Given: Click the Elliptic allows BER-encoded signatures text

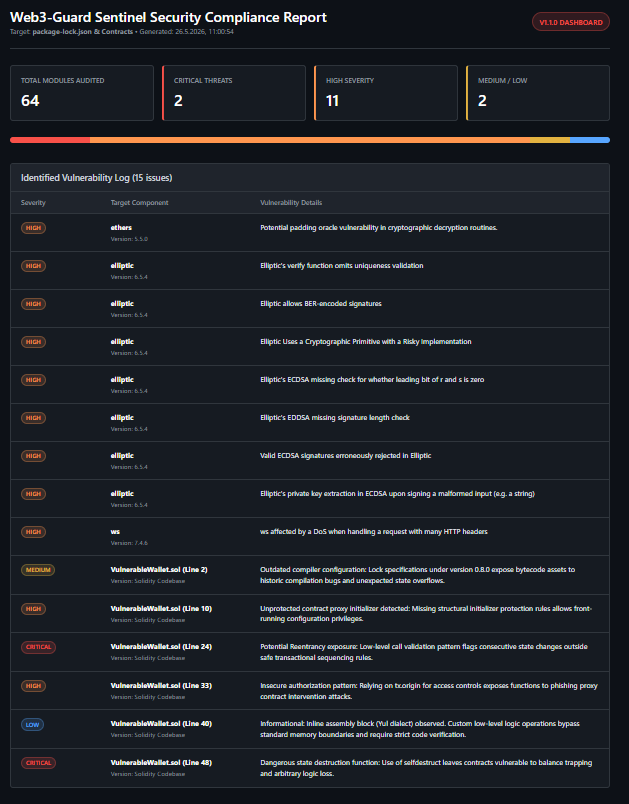Looking at the screenshot, I should click(x=321, y=304).
